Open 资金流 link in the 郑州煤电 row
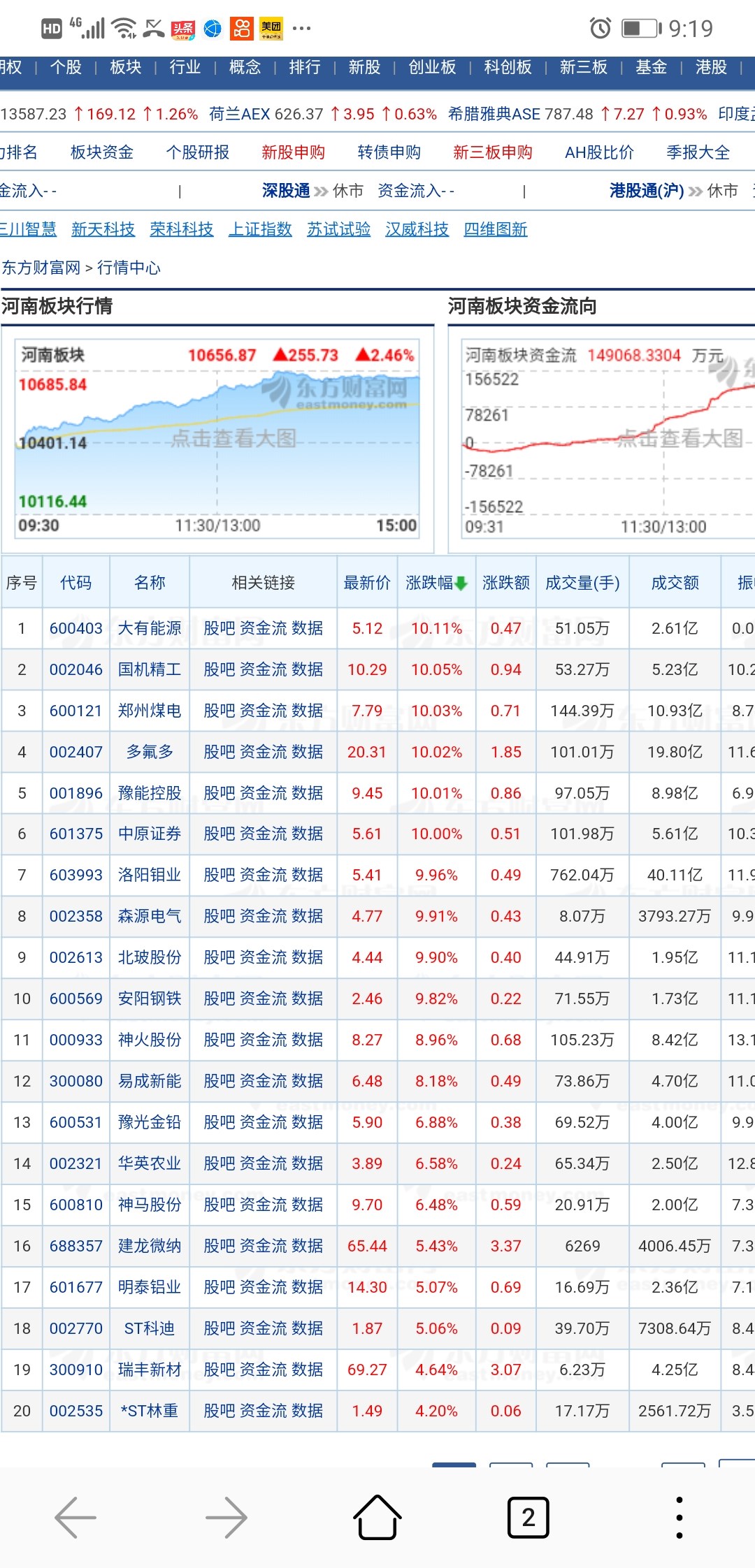Screen dimensions: 755x1568 point(263,711)
